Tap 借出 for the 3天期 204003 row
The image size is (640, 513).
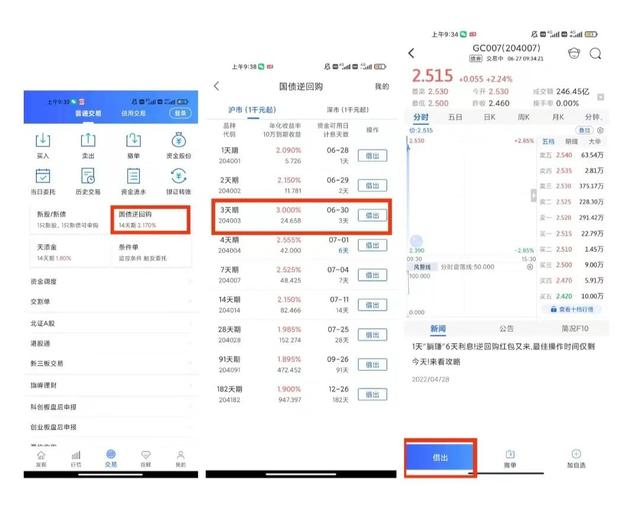tap(372, 215)
